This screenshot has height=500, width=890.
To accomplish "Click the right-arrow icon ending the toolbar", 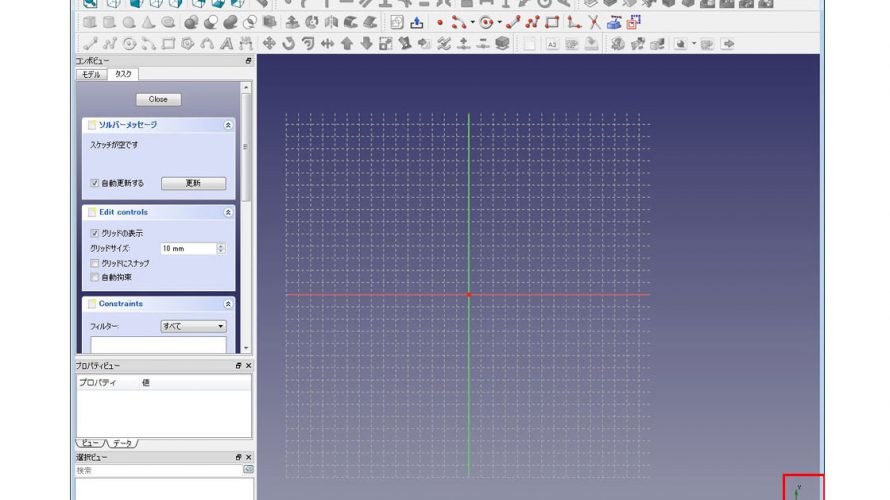I will (728, 44).
